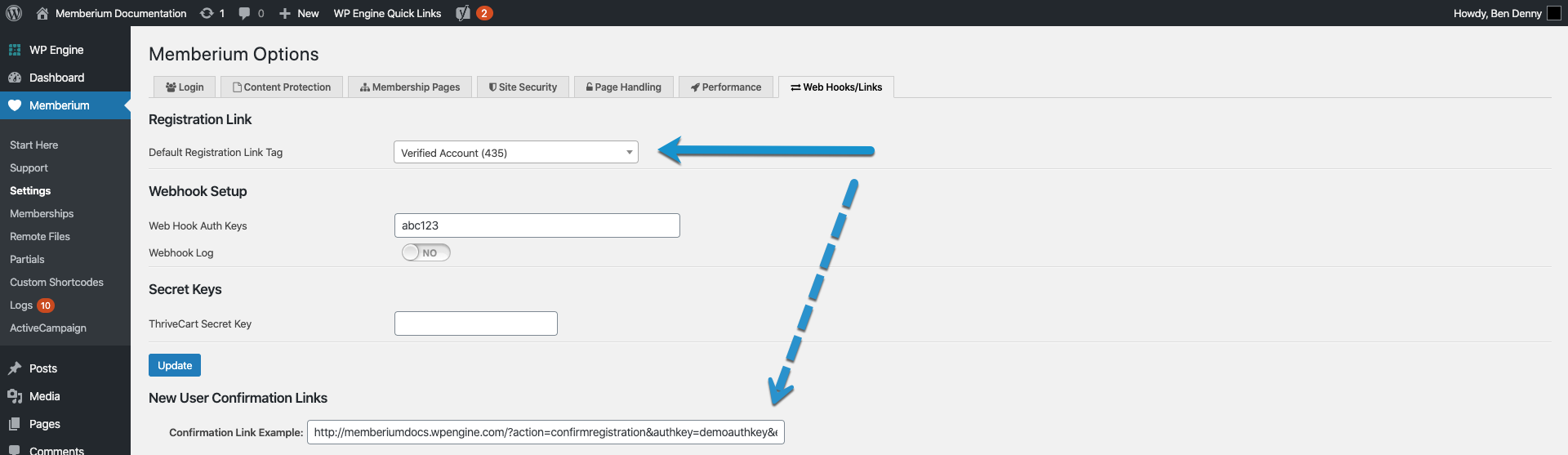Click the Yoast SEO icon
The image size is (1568, 455).
(463, 13)
